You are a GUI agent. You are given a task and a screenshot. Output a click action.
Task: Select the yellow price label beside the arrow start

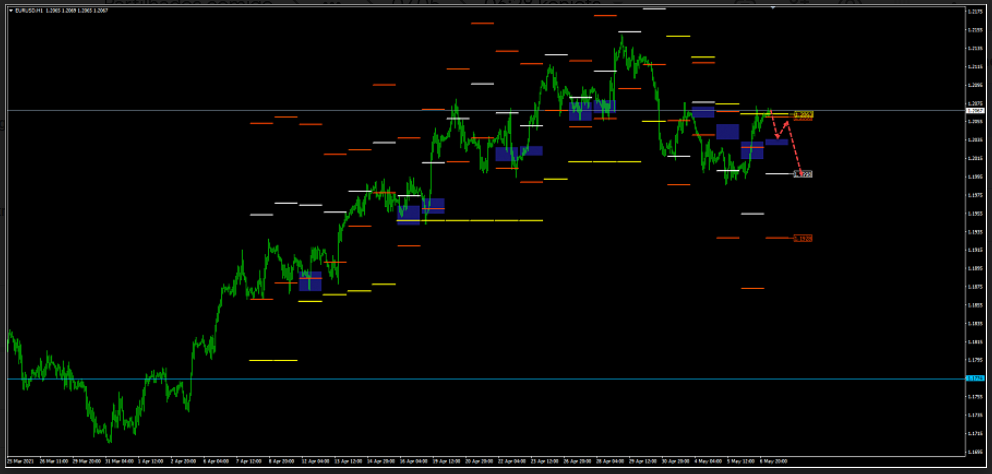[x=802, y=116]
